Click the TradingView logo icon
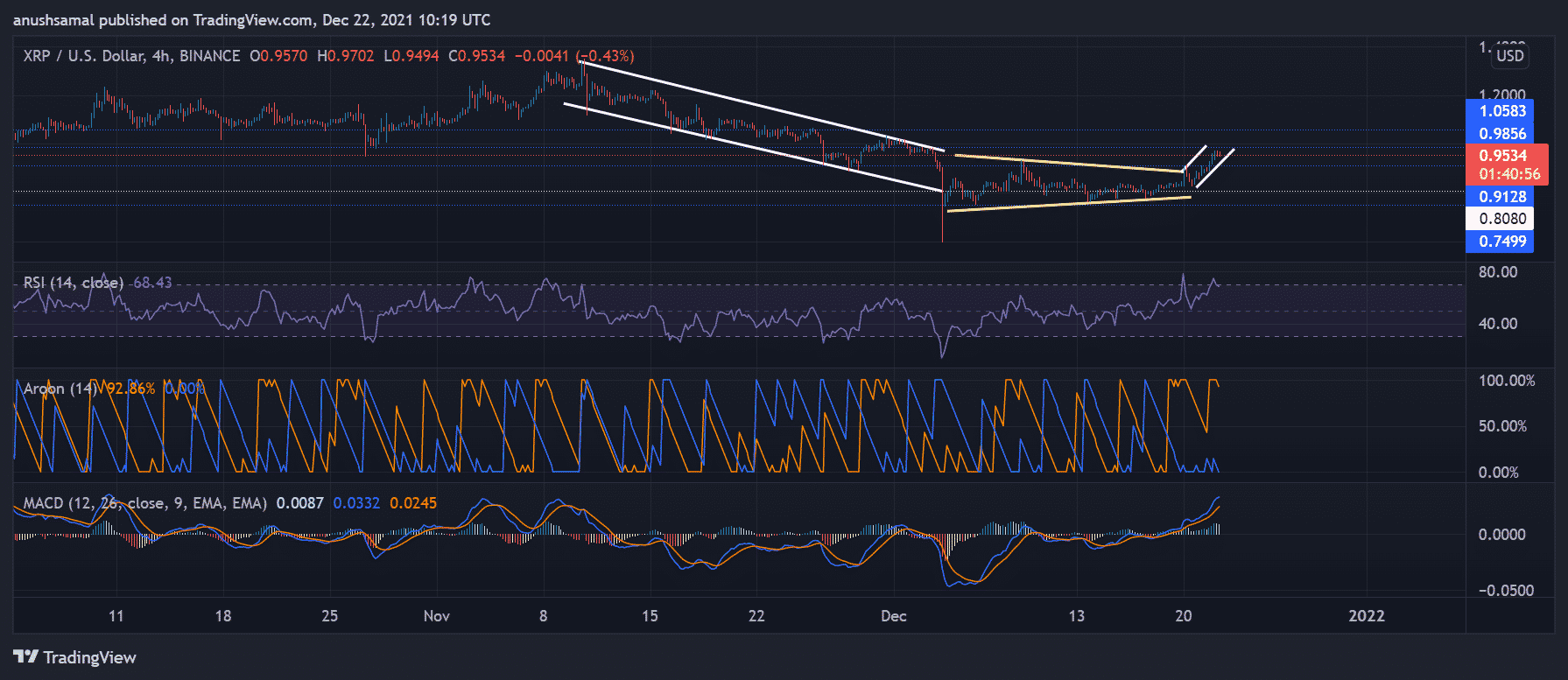This screenshot has height=680, width=1568. point(25,656)
